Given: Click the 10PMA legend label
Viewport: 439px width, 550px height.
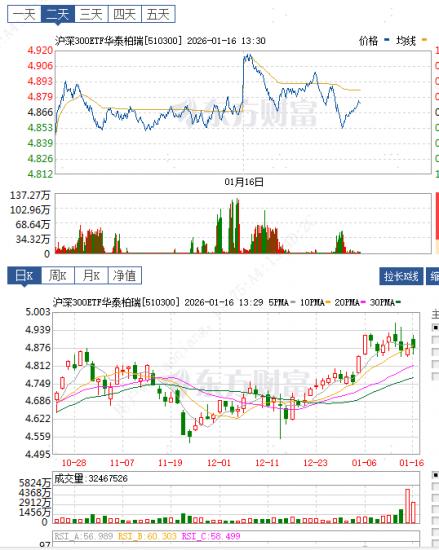Looking at the screenshot, I should click(312, 302).
